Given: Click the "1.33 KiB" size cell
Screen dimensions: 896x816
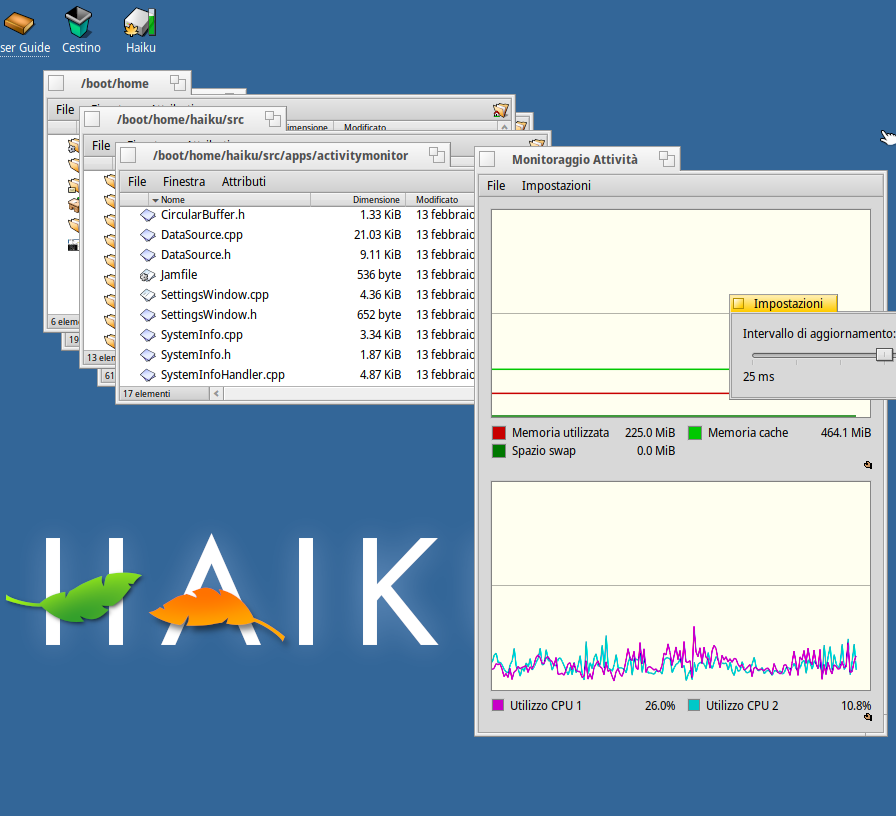Looking at the screenshot, I should 381,215.
